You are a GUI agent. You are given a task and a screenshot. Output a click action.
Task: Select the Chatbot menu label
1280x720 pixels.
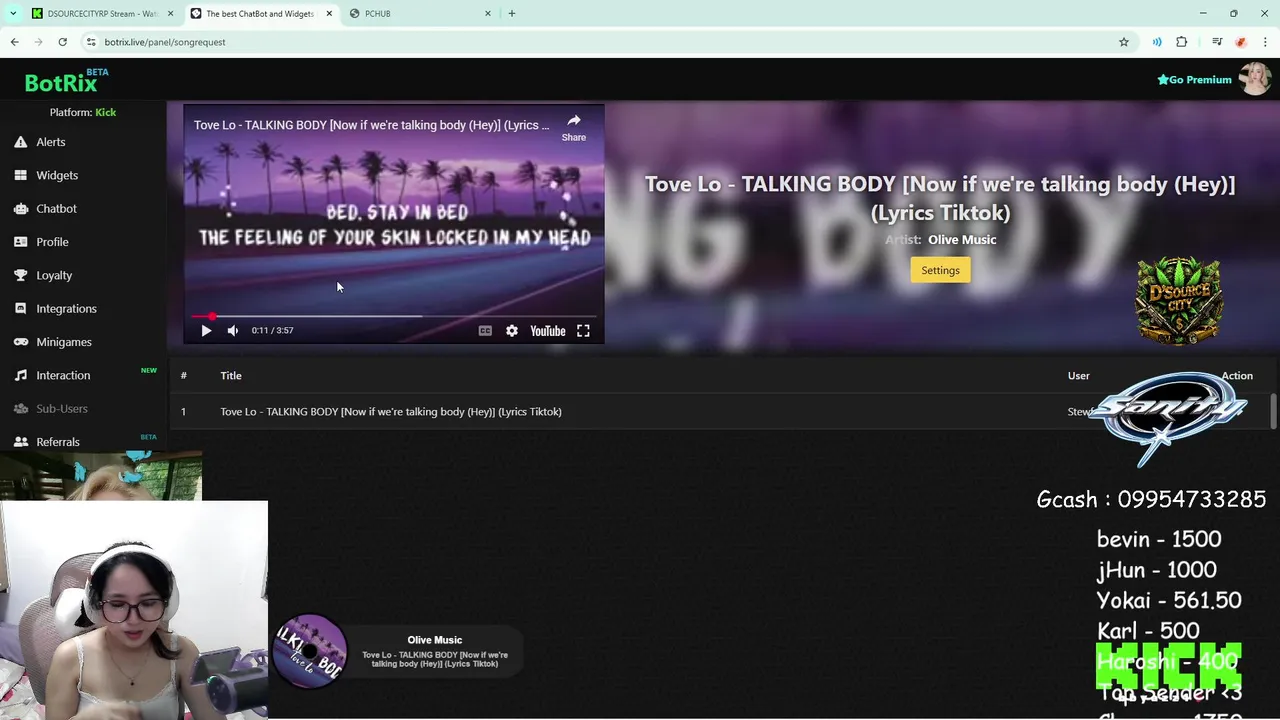[56, 208]
